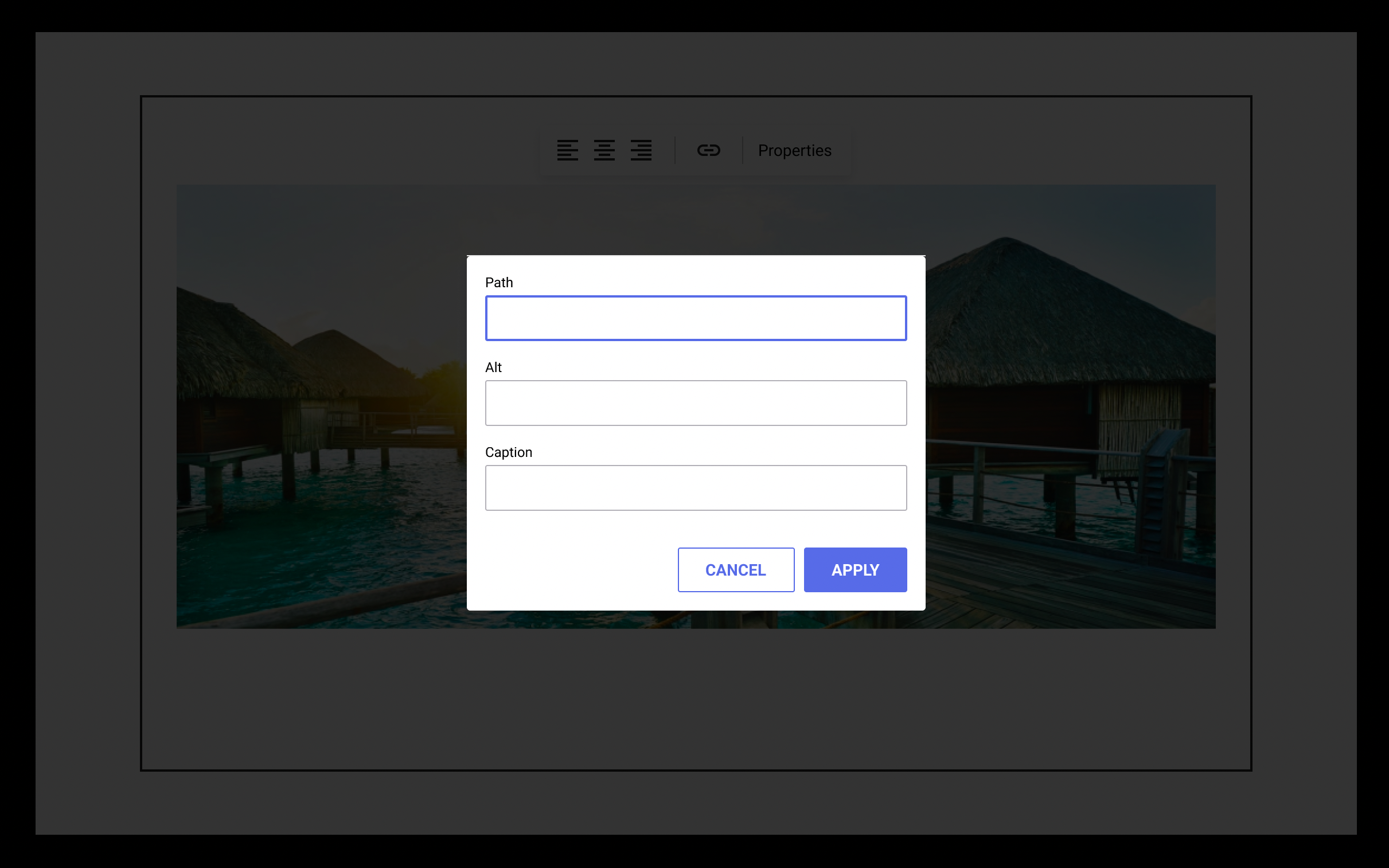Click the link icon in the toolbar
The height and width of the screenshot is (868, 1389).
click(709, 150)
